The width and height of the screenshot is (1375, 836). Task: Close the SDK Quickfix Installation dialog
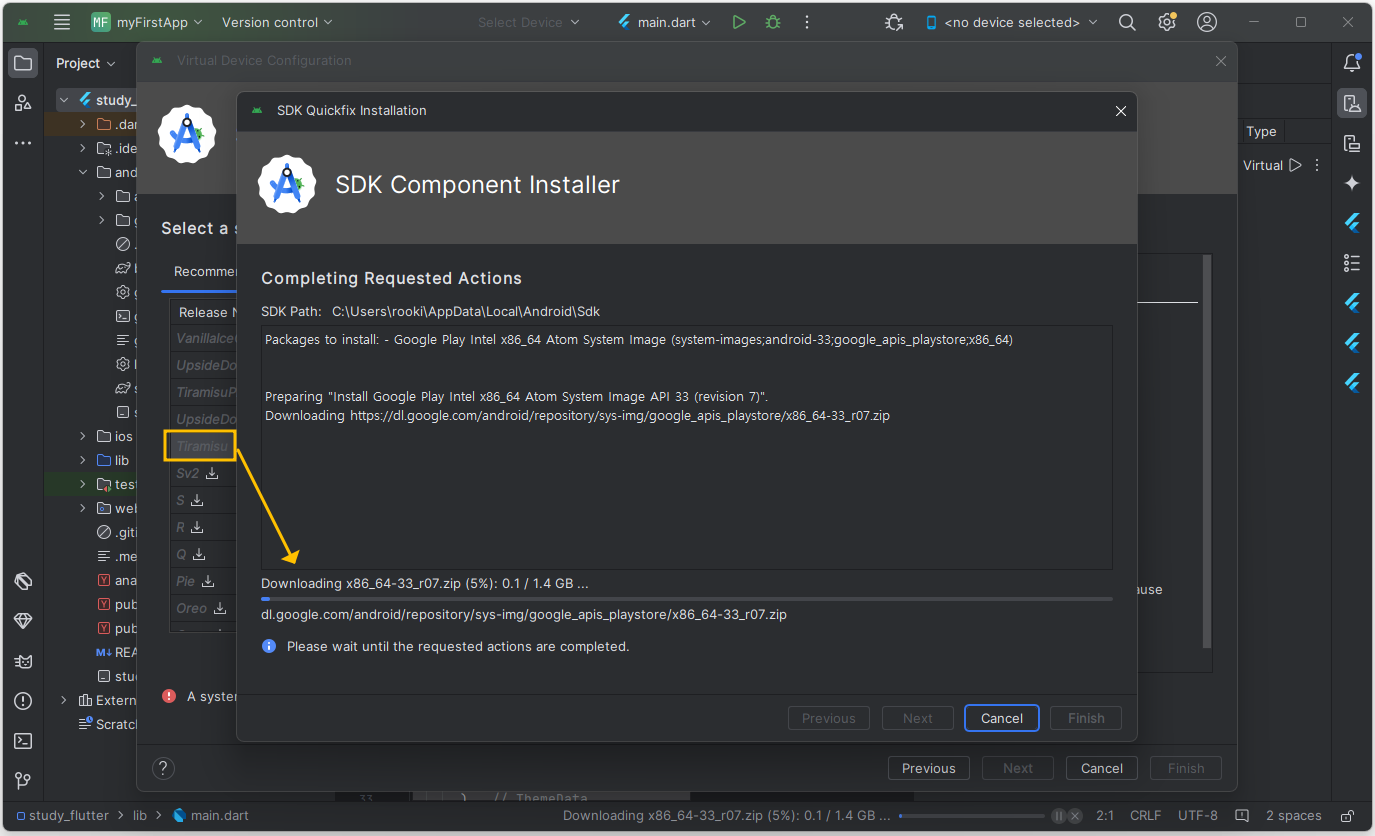tap(1121, 111)
